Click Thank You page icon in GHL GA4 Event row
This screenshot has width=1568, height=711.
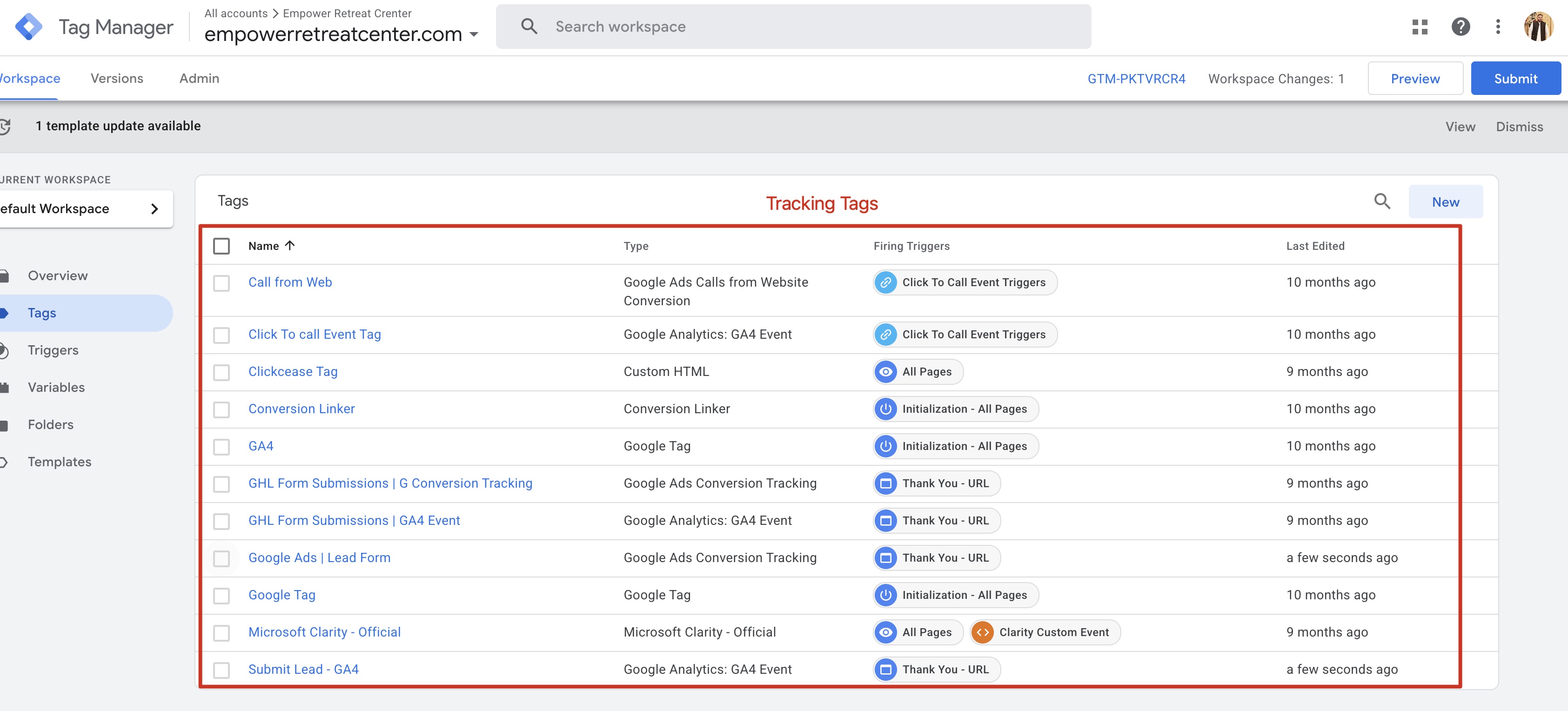coord(885,521)
